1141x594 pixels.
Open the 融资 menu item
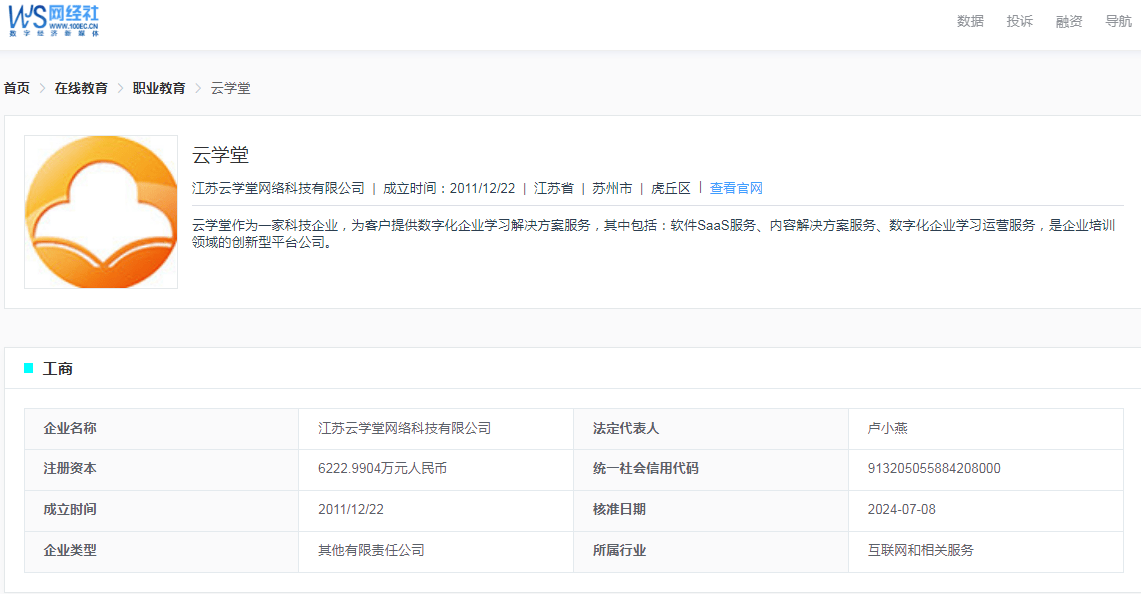pos(1069,21)
